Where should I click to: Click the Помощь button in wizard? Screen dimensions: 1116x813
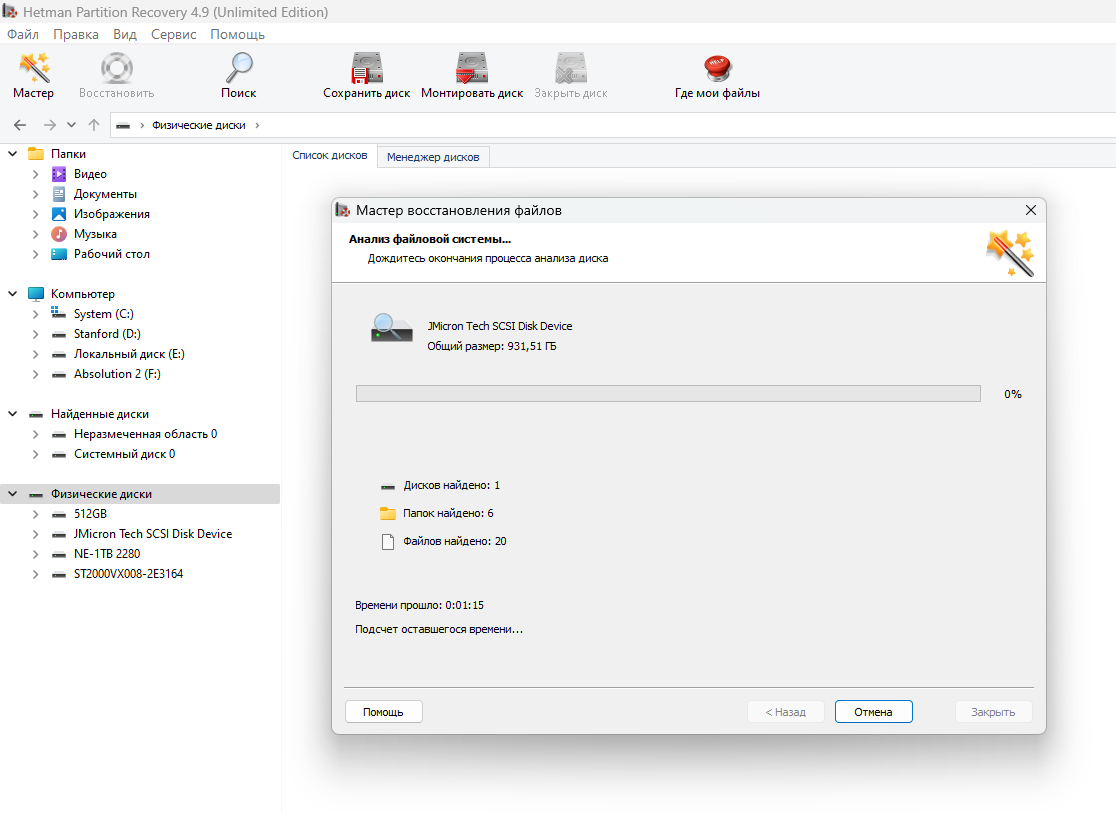click(x=384, y=712)
